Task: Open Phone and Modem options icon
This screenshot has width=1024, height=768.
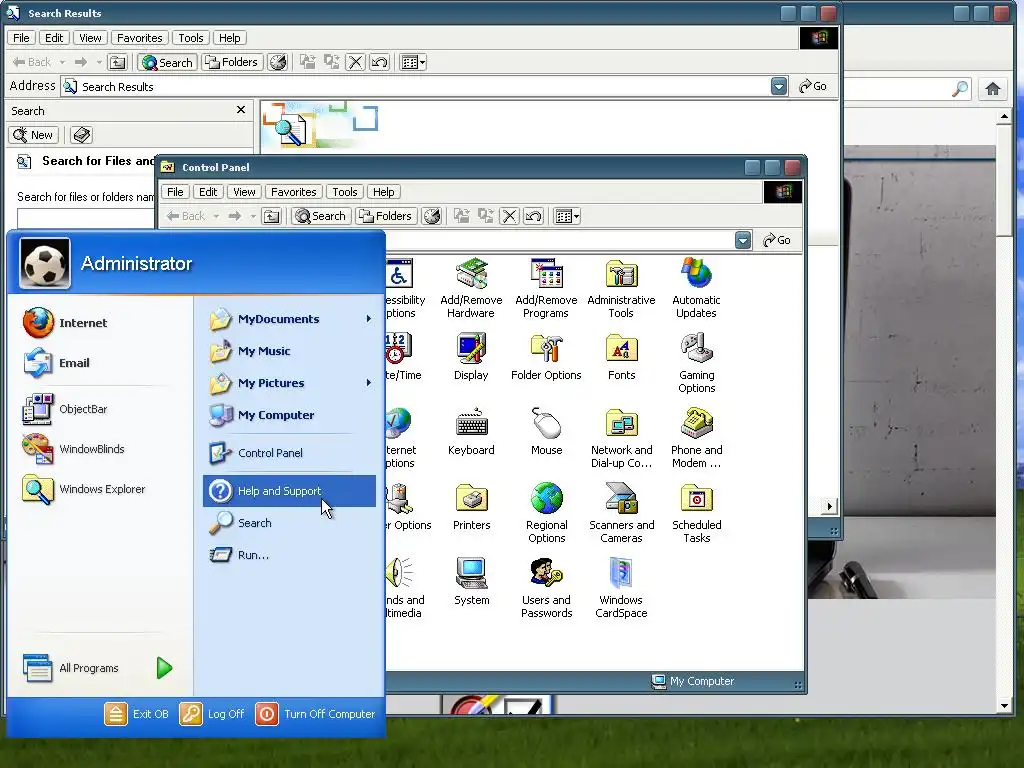Action: [696, 438]
